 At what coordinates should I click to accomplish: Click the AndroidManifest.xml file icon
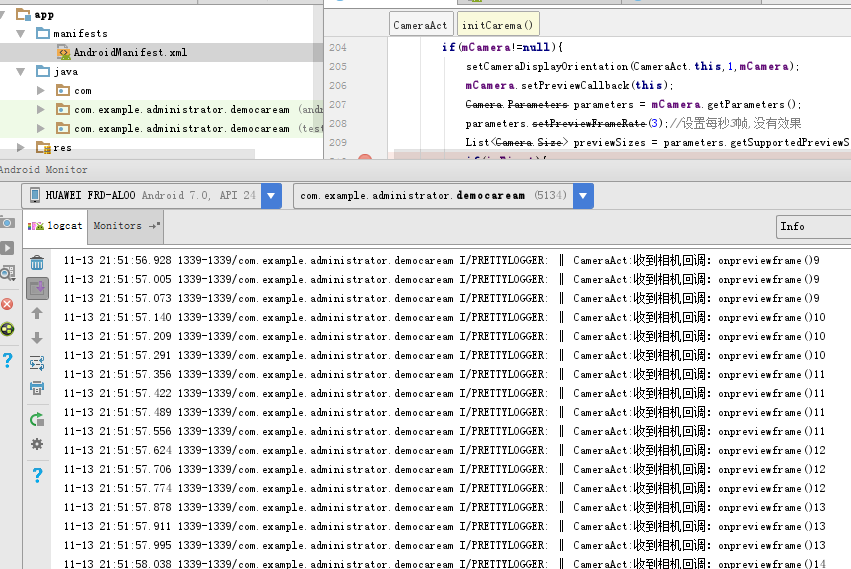click(x=63, y=53)
